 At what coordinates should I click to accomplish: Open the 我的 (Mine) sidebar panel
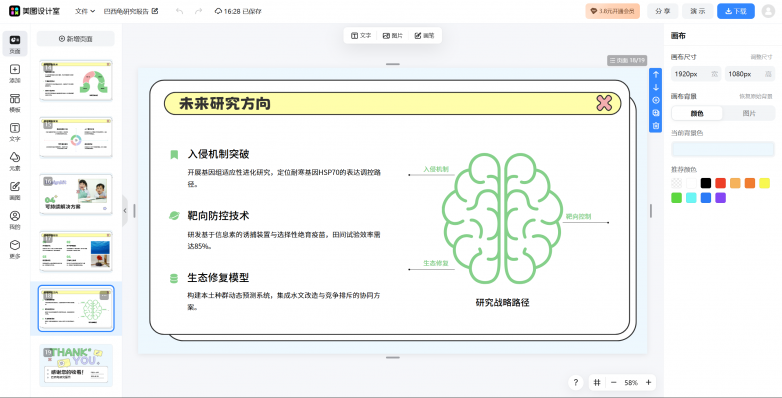(15, 220)
